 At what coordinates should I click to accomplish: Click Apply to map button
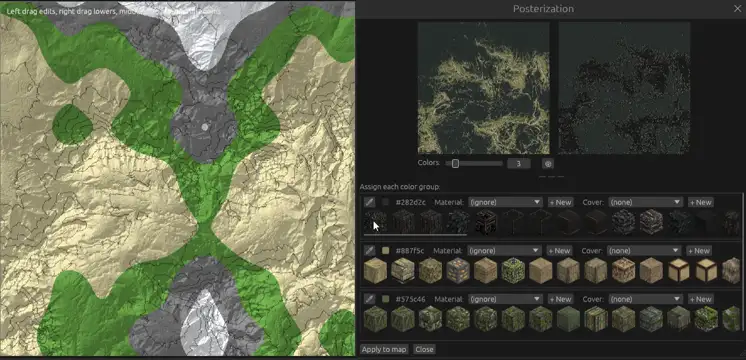click(384, 350)
